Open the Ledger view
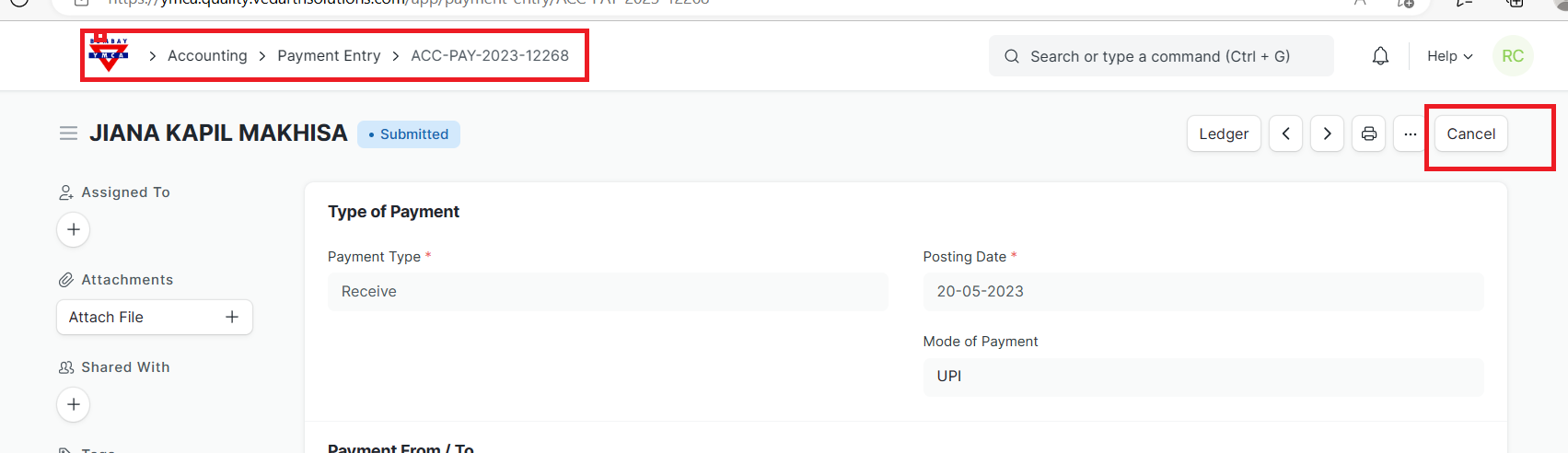 1224,134
